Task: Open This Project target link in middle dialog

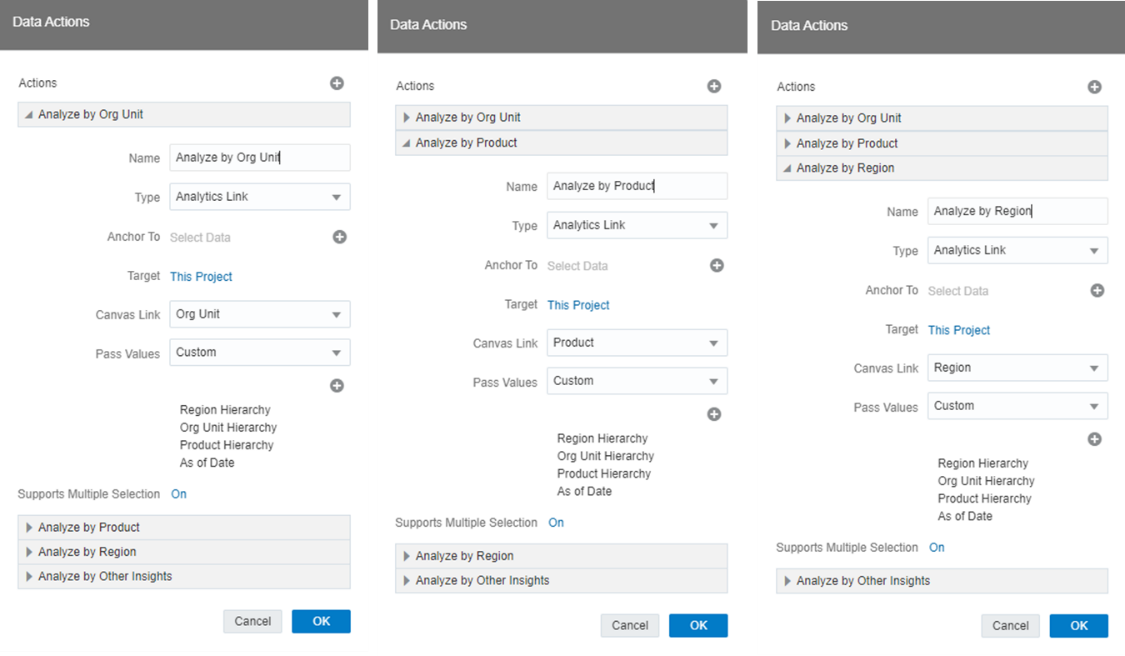Action: (x=578, y=305)
